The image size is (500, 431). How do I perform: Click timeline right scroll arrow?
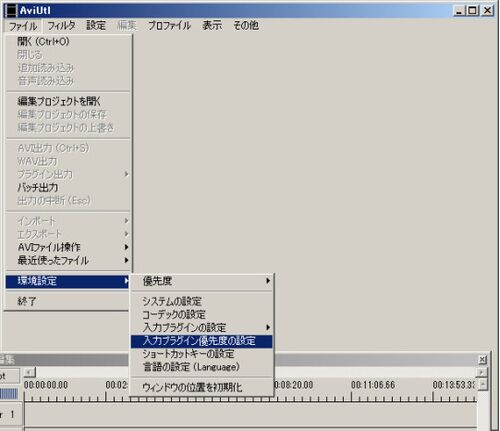coord(481,372)
